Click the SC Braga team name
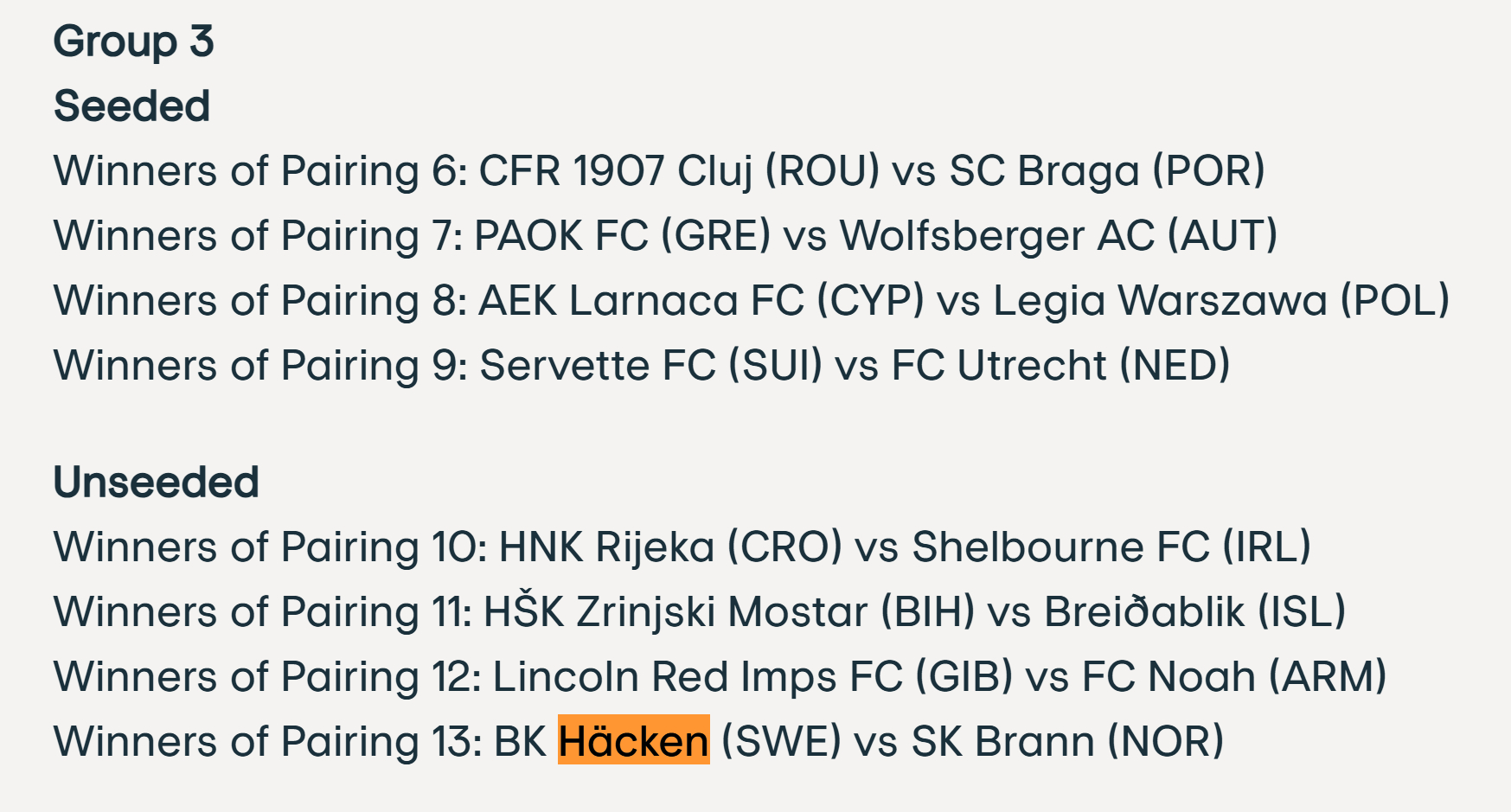Image resolution: width=1511 pixels, height=812 pixels. tap(1044, 170)
